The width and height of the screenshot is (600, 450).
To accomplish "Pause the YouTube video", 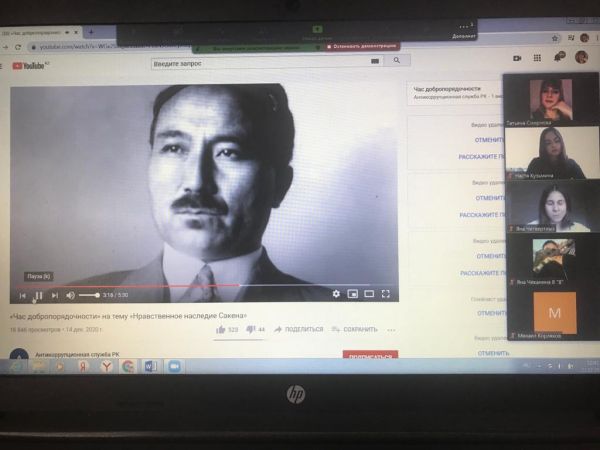I will coord(38,296).
